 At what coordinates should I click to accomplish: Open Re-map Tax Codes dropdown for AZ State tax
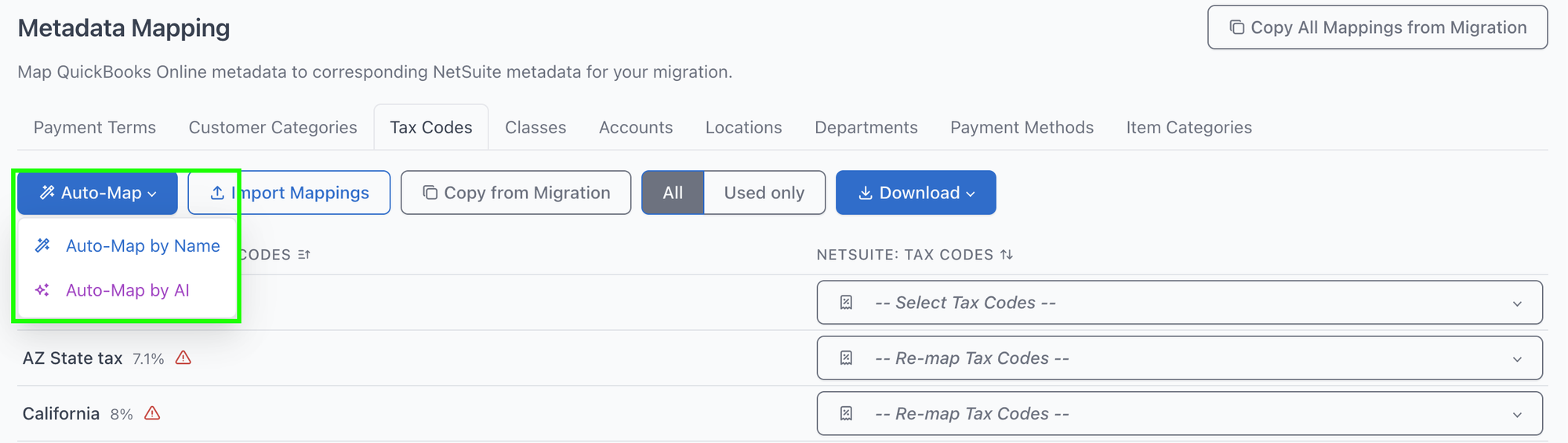coord(1180,358)
